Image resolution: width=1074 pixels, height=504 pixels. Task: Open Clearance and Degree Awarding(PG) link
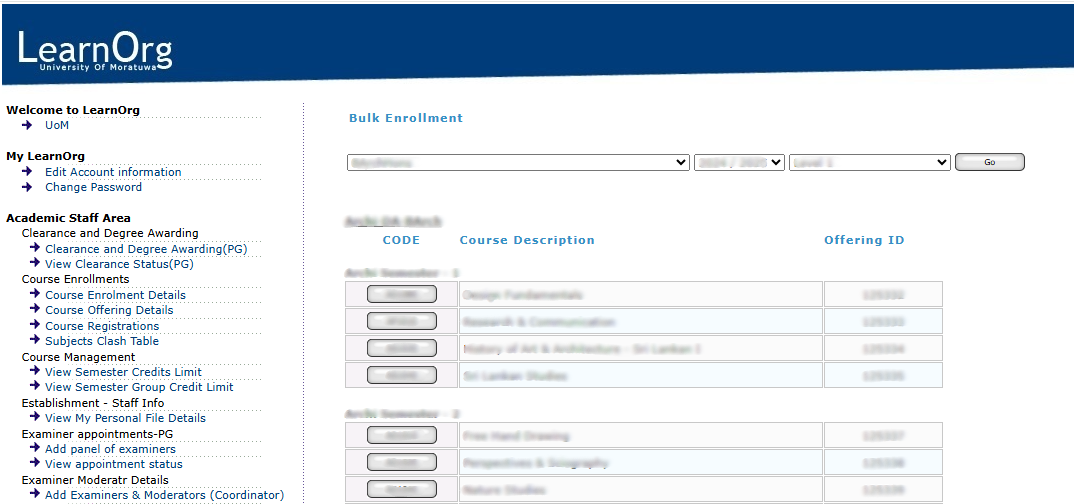click(146, 249)
